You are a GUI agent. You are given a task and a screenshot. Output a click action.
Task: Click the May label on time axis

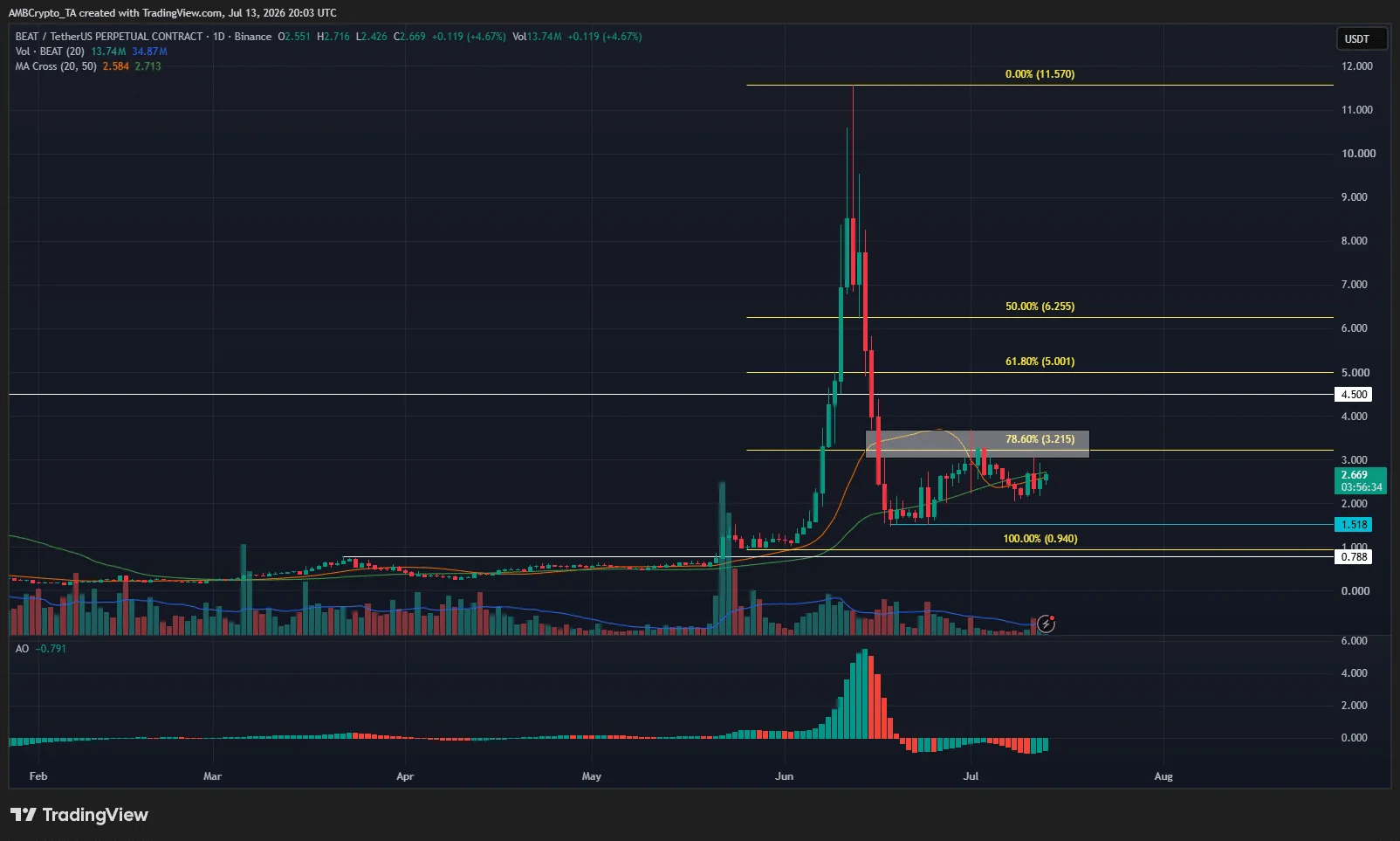click(592, 776)
